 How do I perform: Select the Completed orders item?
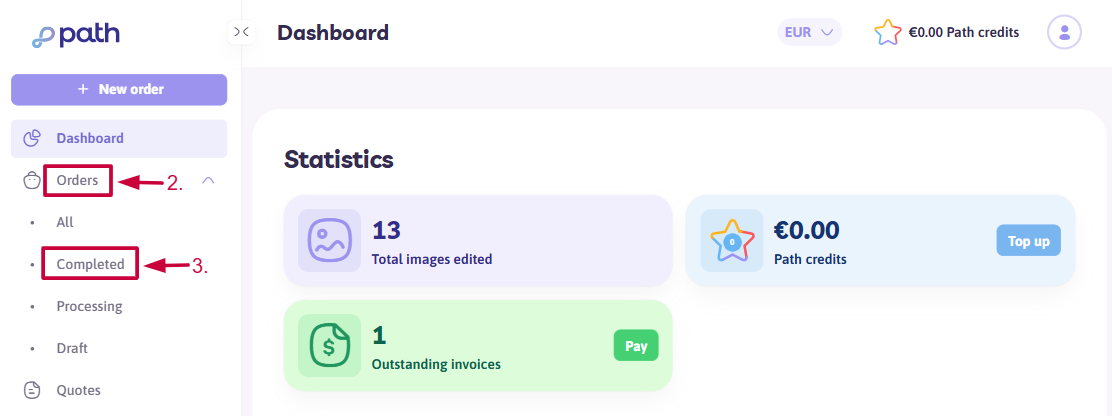click(x=91, y=264)
